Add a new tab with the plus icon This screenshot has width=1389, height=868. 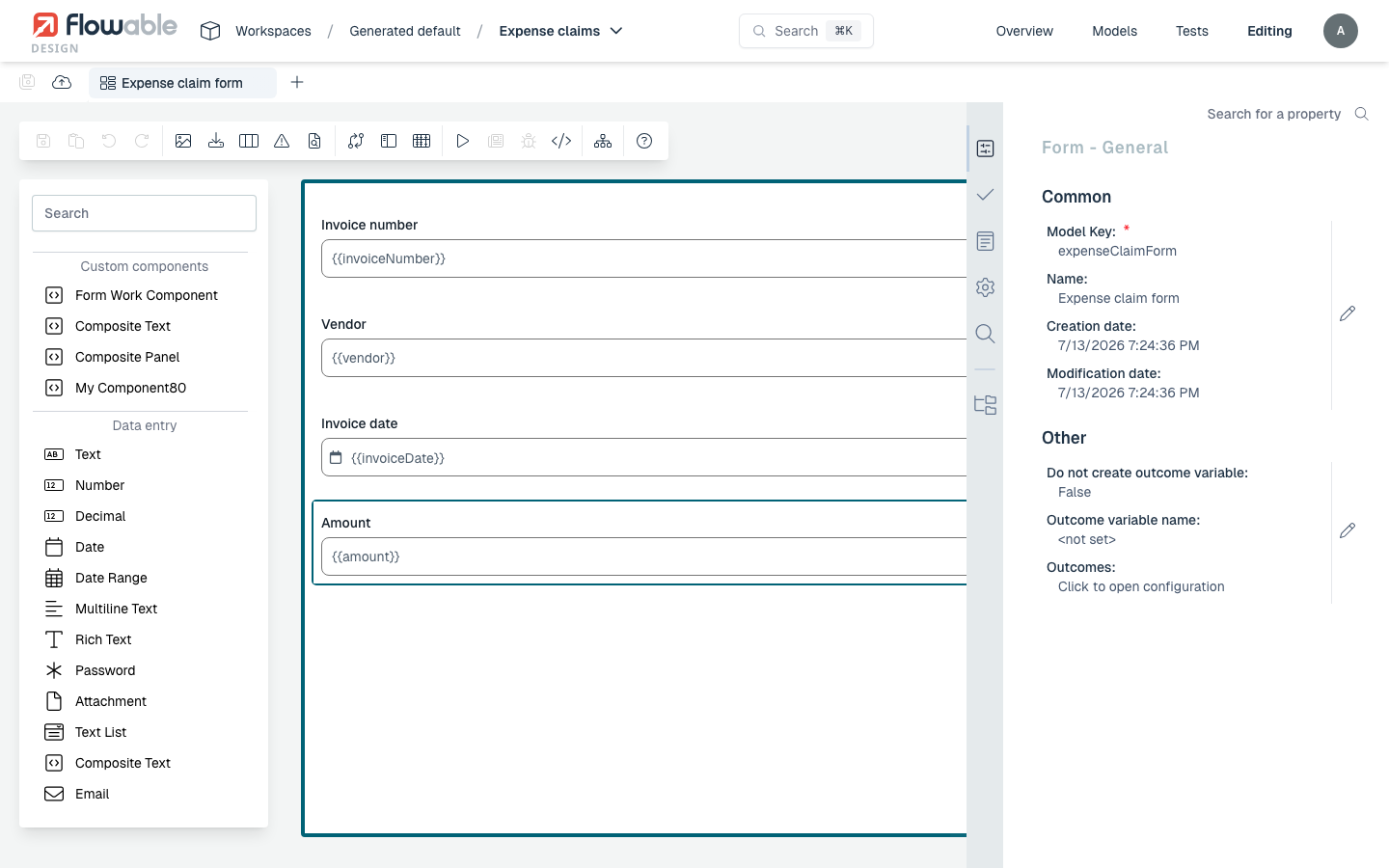tap(297, 82)
